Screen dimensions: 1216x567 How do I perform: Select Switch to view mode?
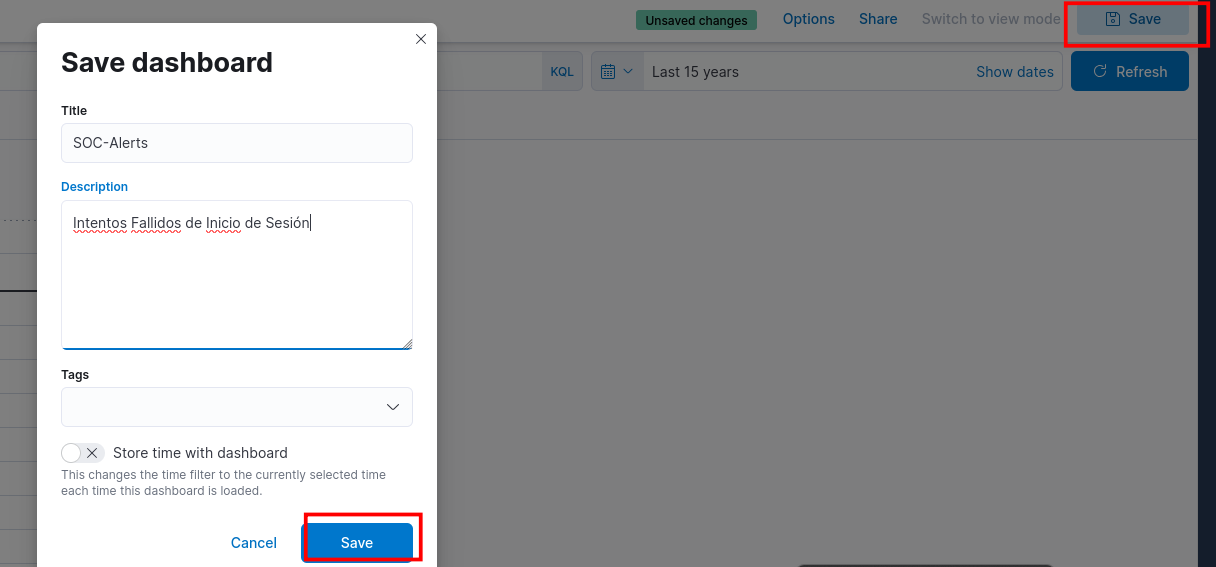click(x=990, y=19)
